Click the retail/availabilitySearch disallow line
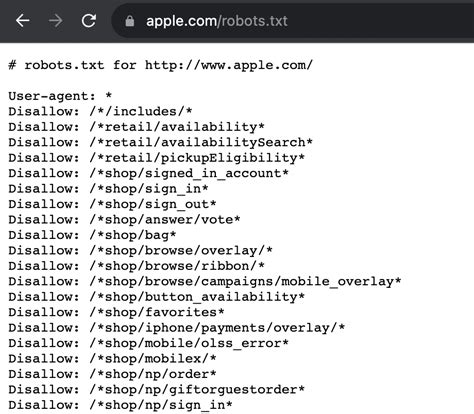Screen dimensions: 474x414 (160, 142)
